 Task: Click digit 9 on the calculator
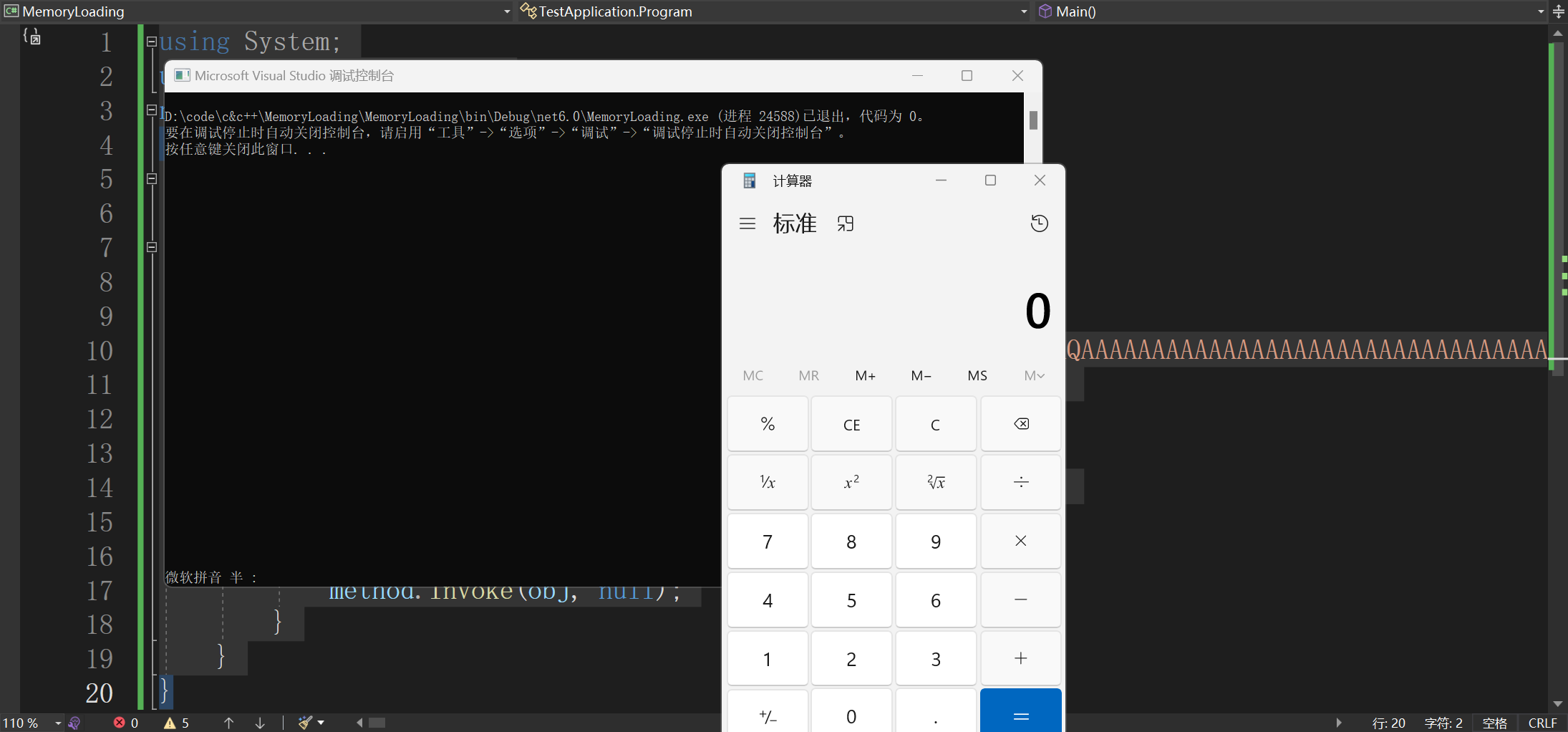click(x=936, y=541)
